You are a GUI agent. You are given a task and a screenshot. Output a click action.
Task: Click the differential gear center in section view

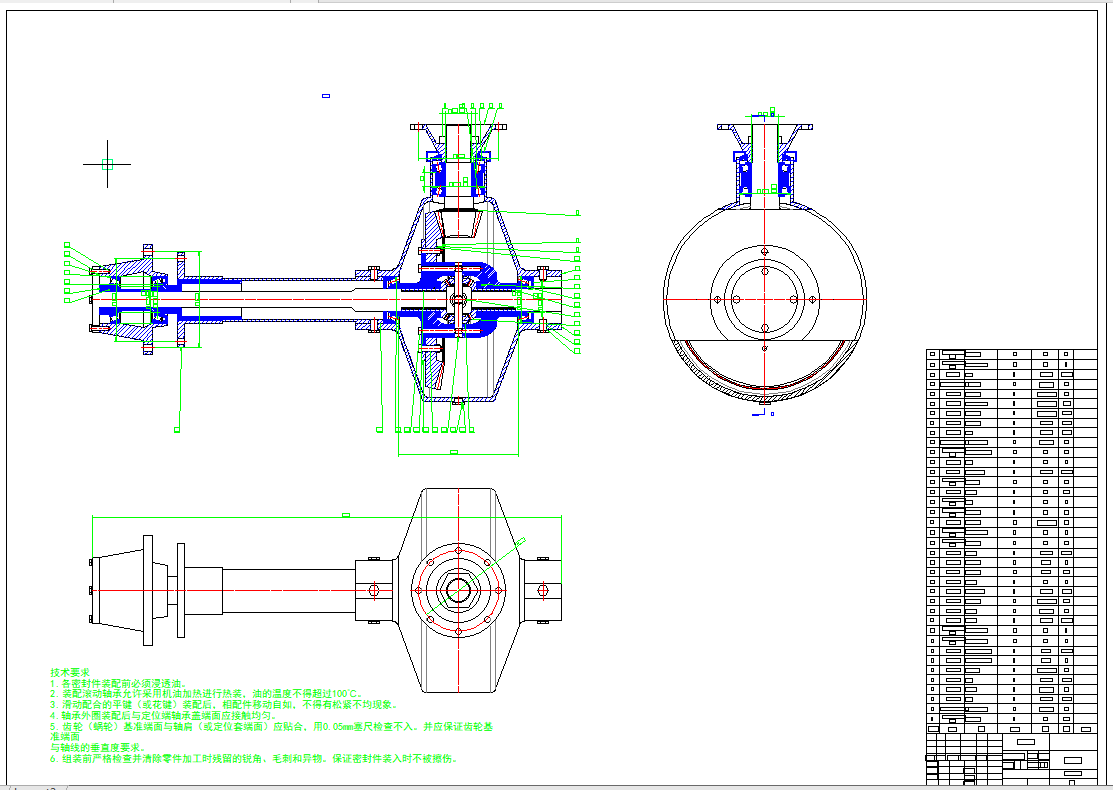[x=459, y=298]
